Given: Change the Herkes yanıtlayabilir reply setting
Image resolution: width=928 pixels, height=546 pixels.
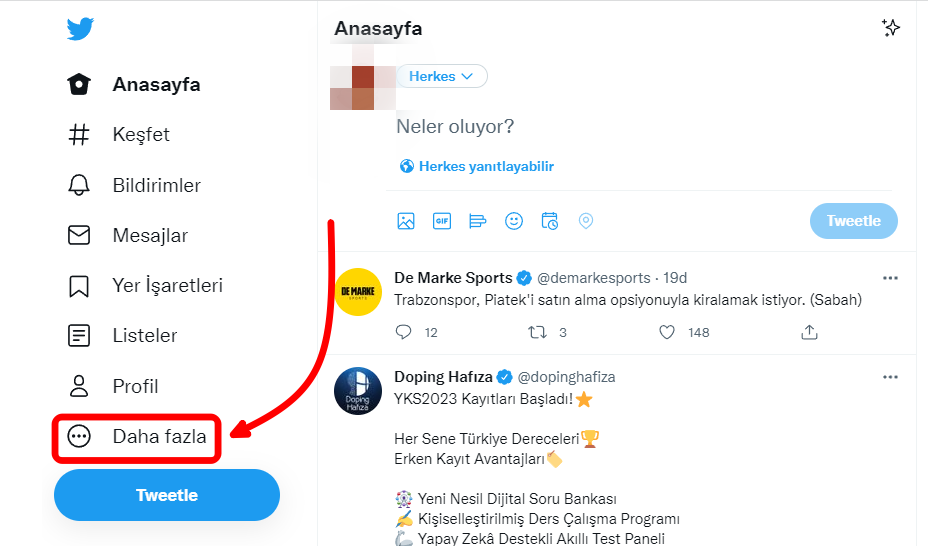Looking at the screenshot, I should [x=477, y=167].
